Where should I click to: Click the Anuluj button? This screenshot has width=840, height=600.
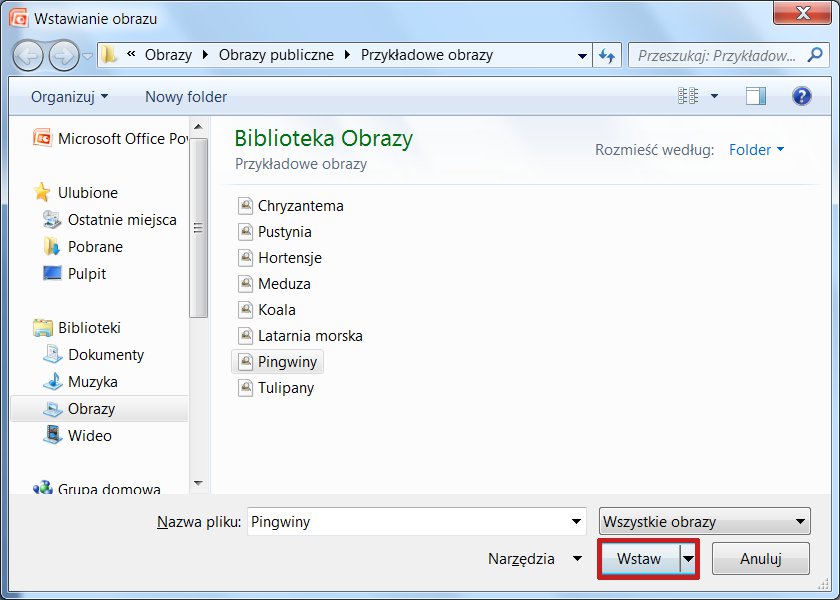(x=761, y=559)
